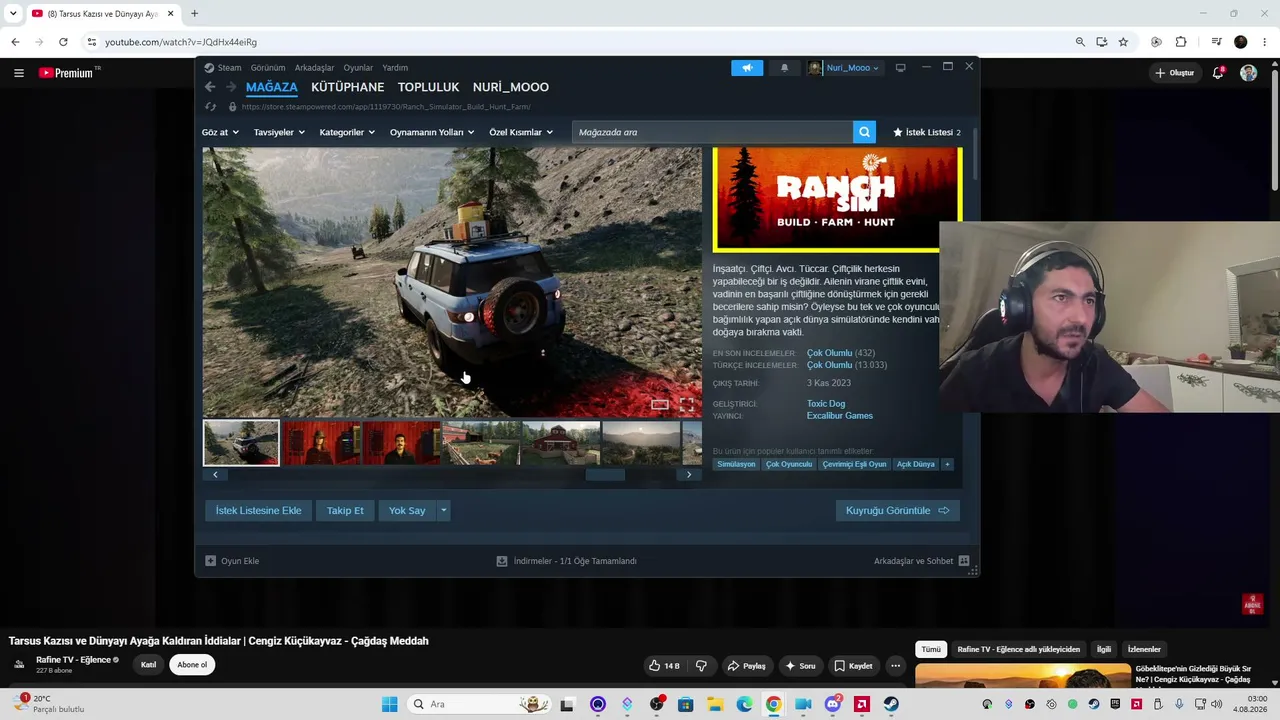Image resolution: width=1280 pixels, height=720 pixels.
Task: Click the plus icon next to Oyun Ekle
Action: point(210,561)
